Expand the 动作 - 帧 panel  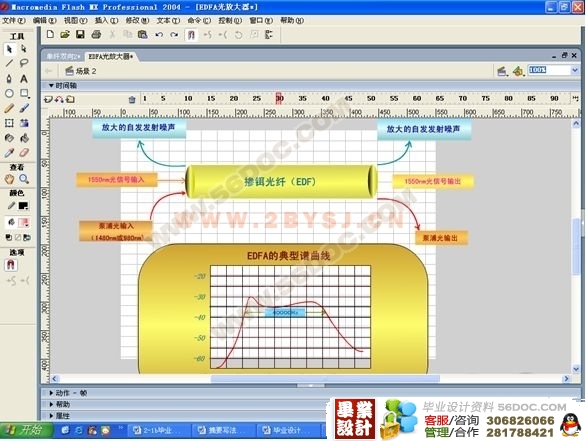(x=51, y=393)
